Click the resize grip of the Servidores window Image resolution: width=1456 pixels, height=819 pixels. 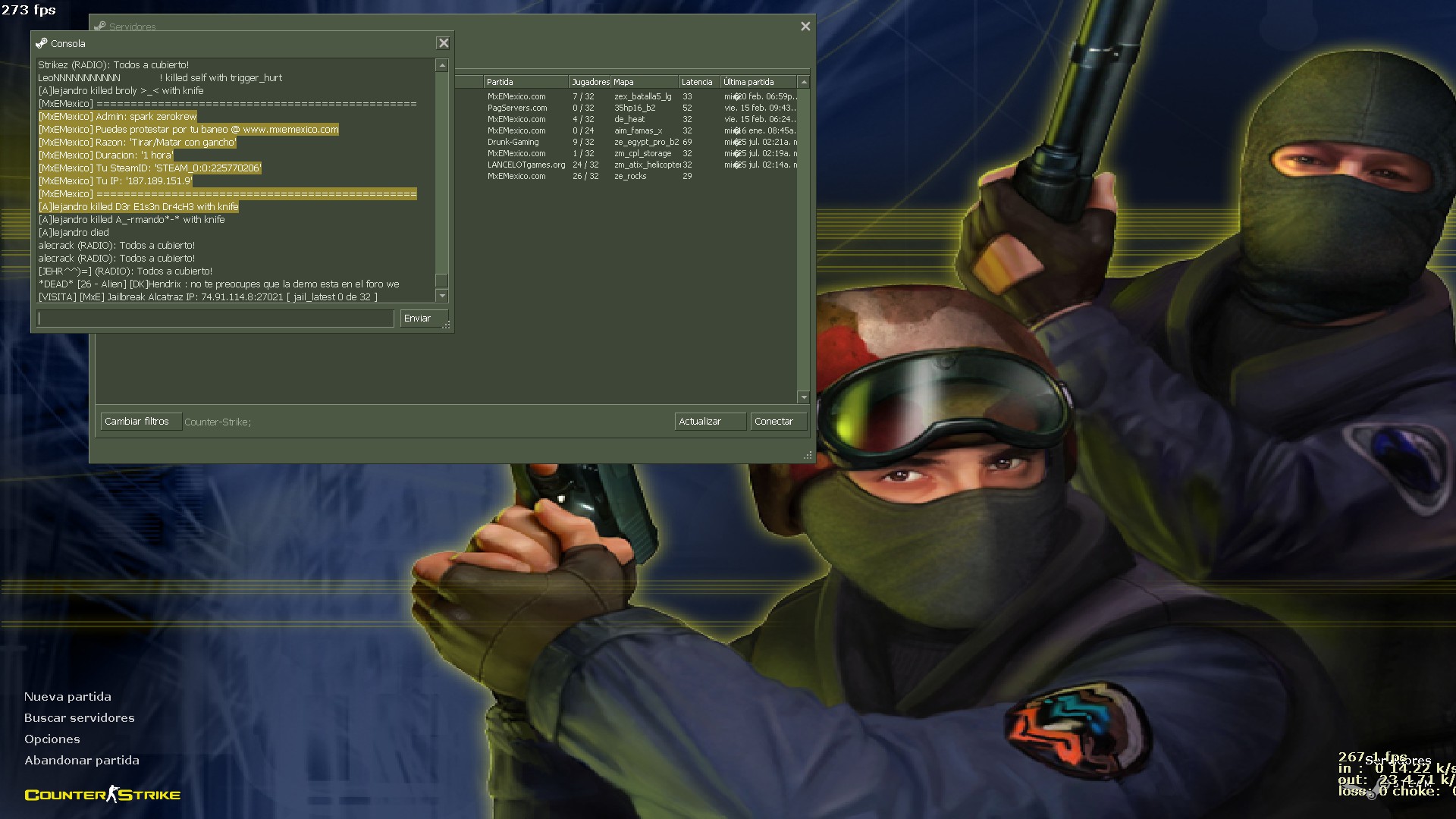pos(808,456)
